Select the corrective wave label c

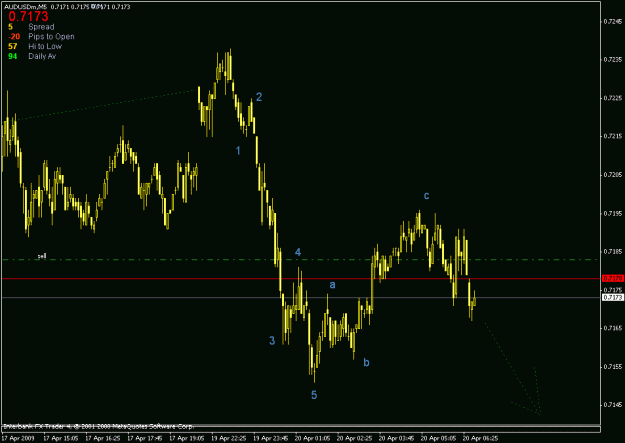(426, 195)
